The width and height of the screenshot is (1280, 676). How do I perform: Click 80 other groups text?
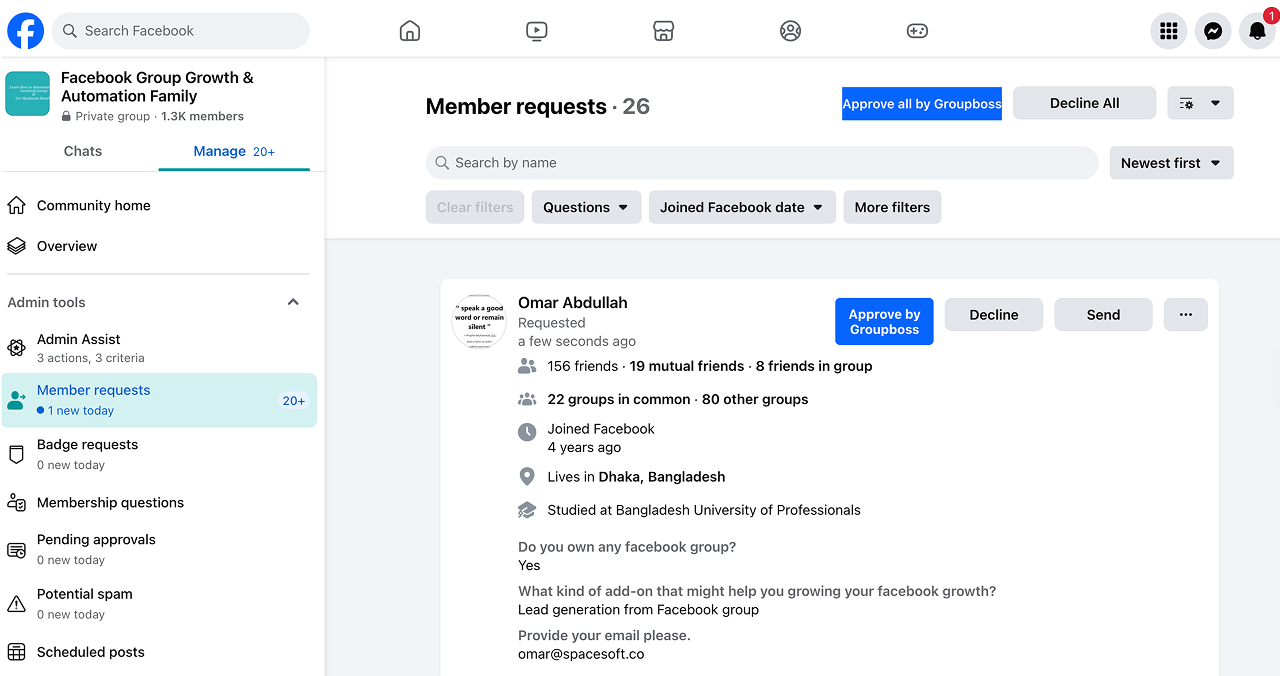point(755,399)
